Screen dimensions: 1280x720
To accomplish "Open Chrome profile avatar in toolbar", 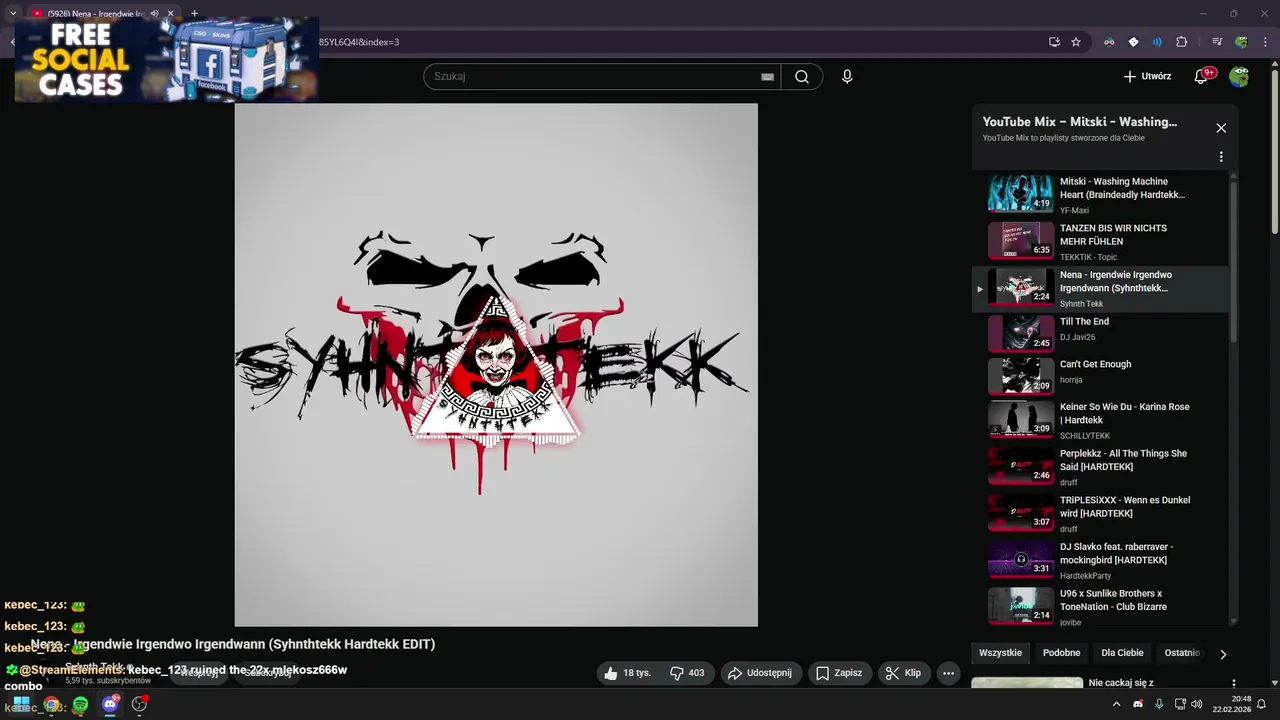I will click(x=1241, y=42).
